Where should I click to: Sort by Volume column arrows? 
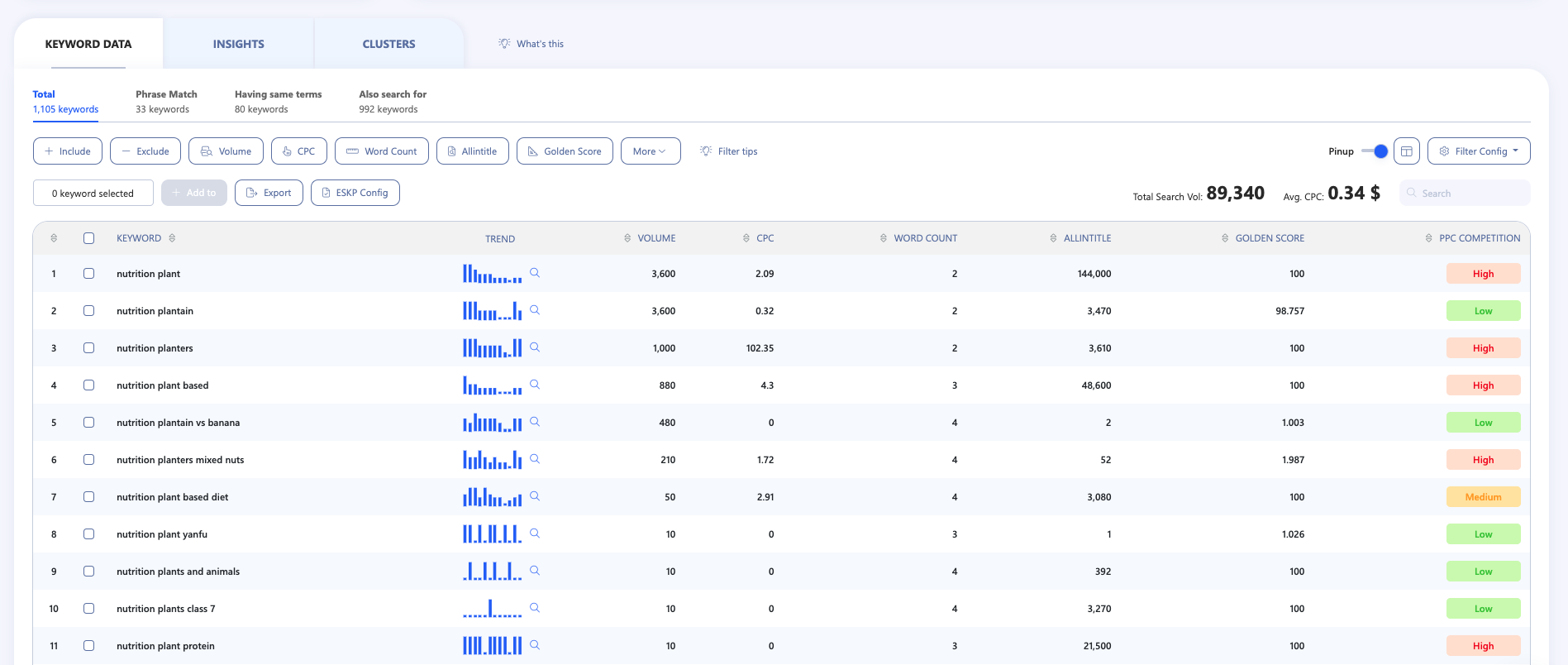627,238
